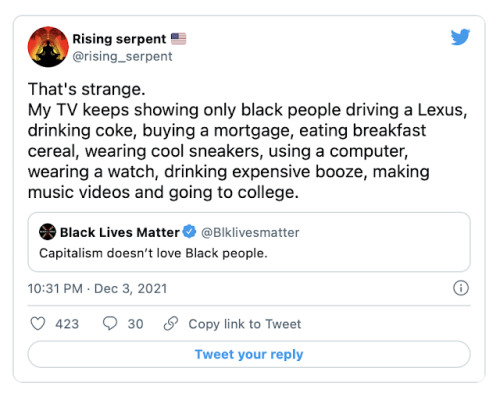Open the @rising_serpent handle
The image size is (500, 396).
tap(122, 56)
